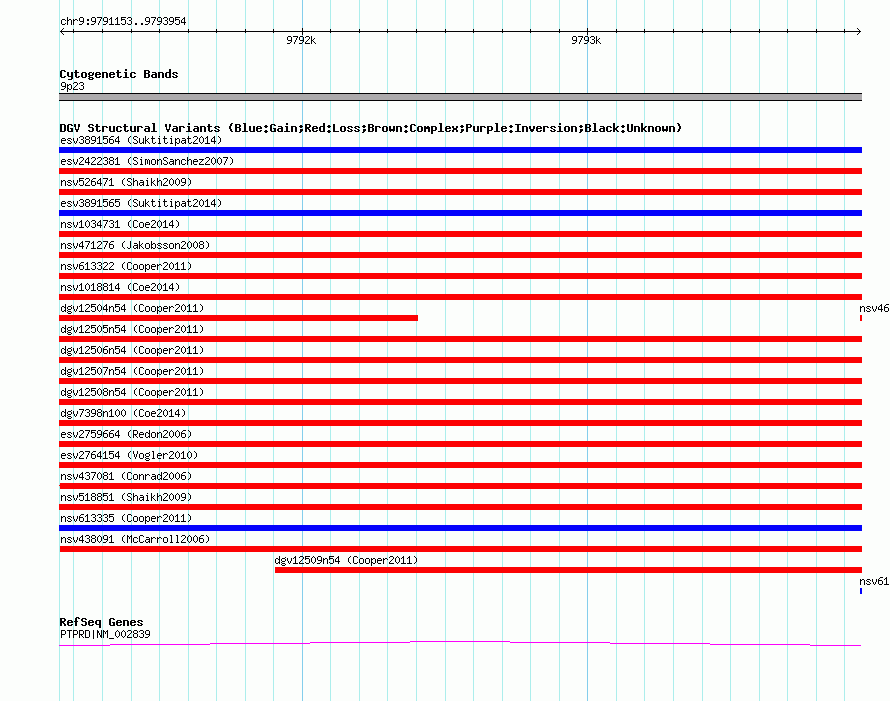Click the short red dgv12504n54 bar
890x701 pixels.
(238, 318)
